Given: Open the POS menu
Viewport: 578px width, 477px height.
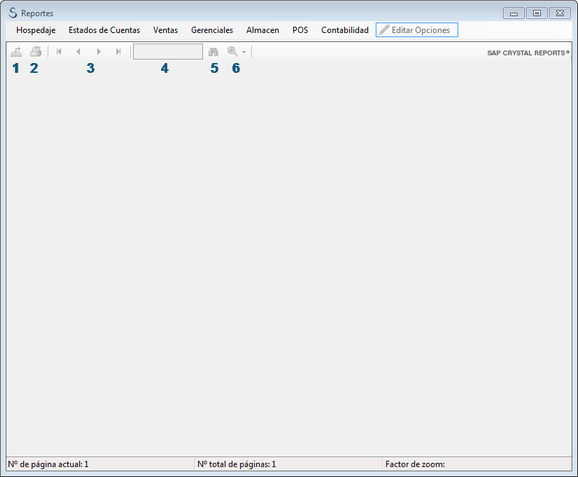Looking at the screenshot, I should 300,30.
